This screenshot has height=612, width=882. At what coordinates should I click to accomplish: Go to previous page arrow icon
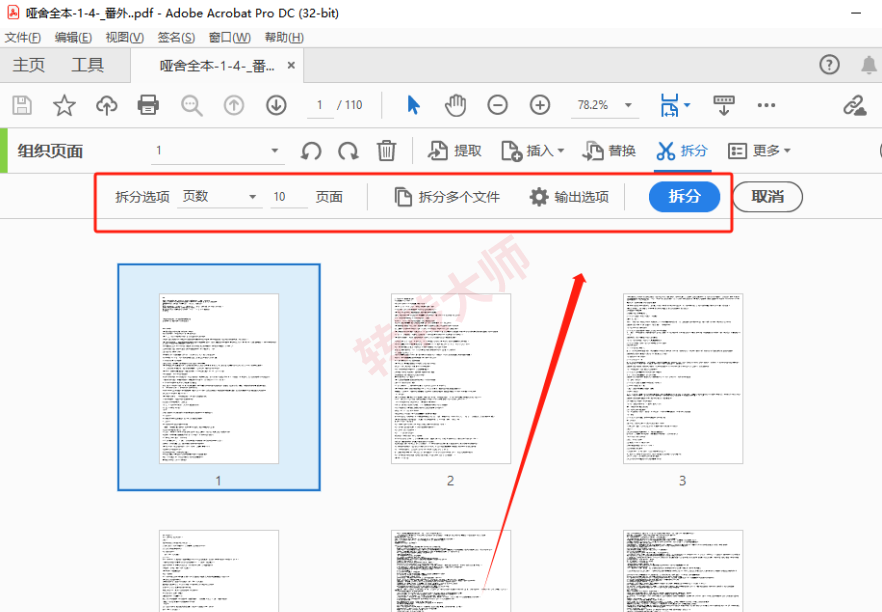234,105
